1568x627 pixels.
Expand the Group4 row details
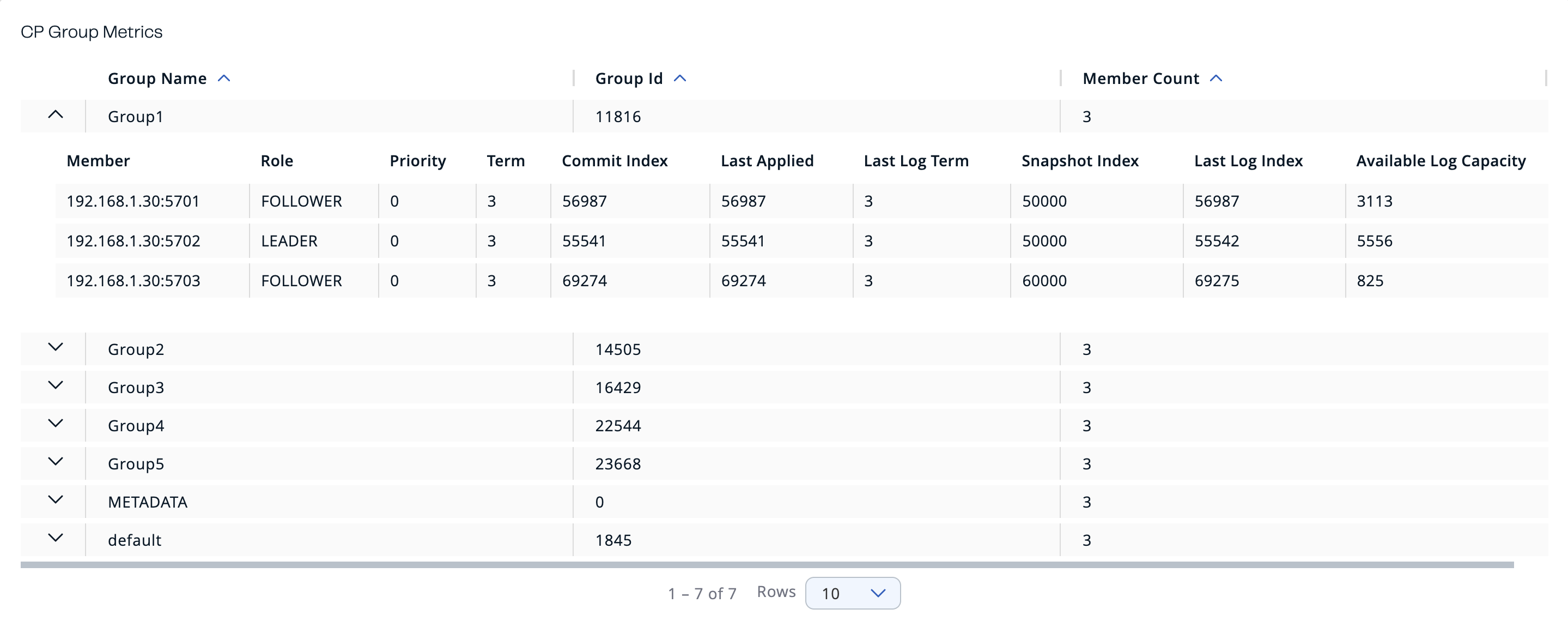[x=57, y=425]
